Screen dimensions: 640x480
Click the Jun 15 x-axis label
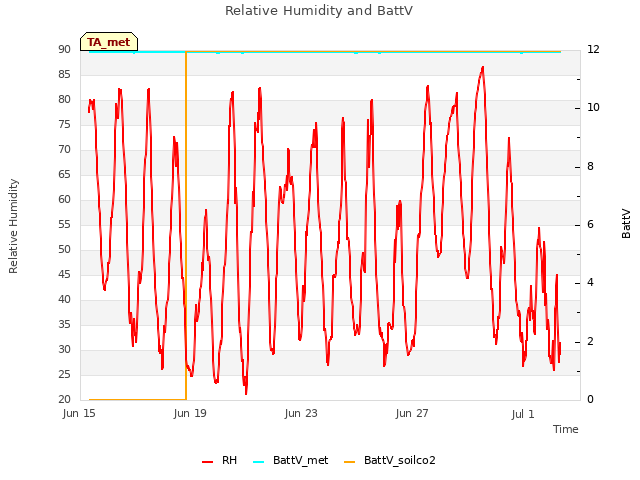tap(79, 413)
